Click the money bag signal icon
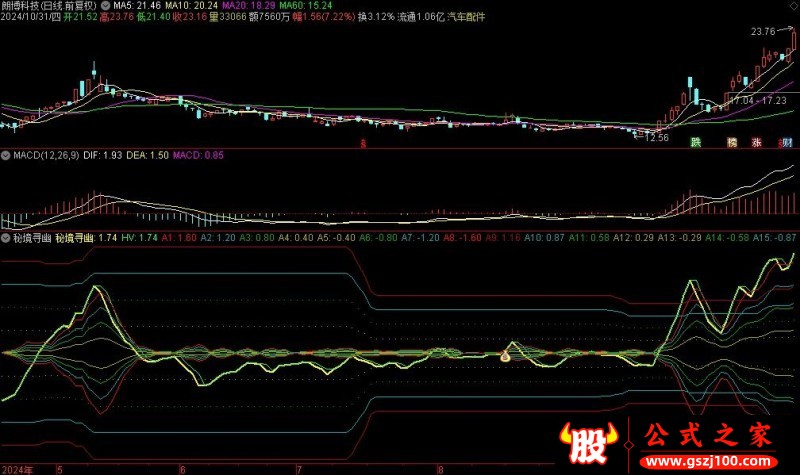The image size is (800, 475). [505, 357]
